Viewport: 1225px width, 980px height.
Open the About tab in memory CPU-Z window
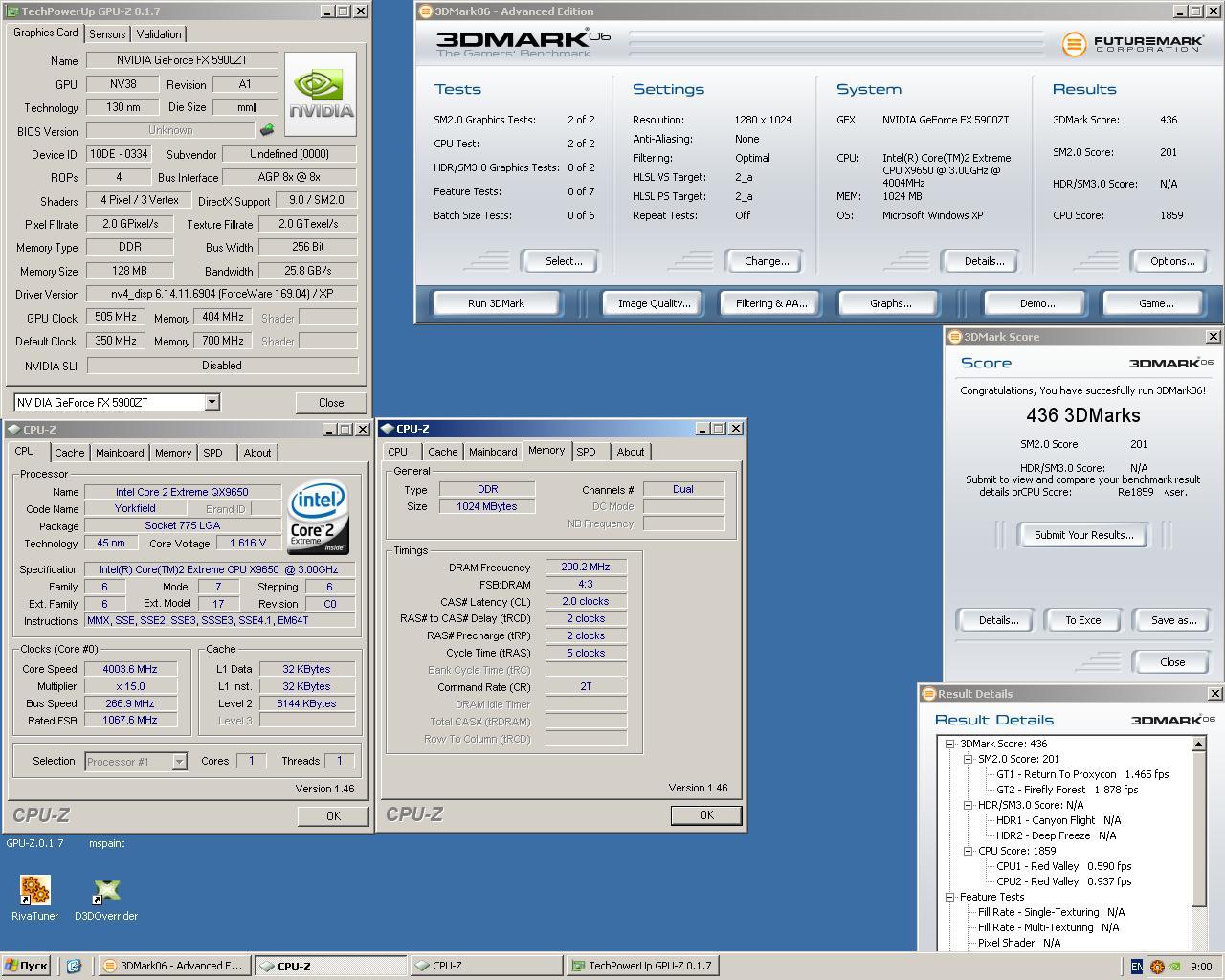point(630,452)
